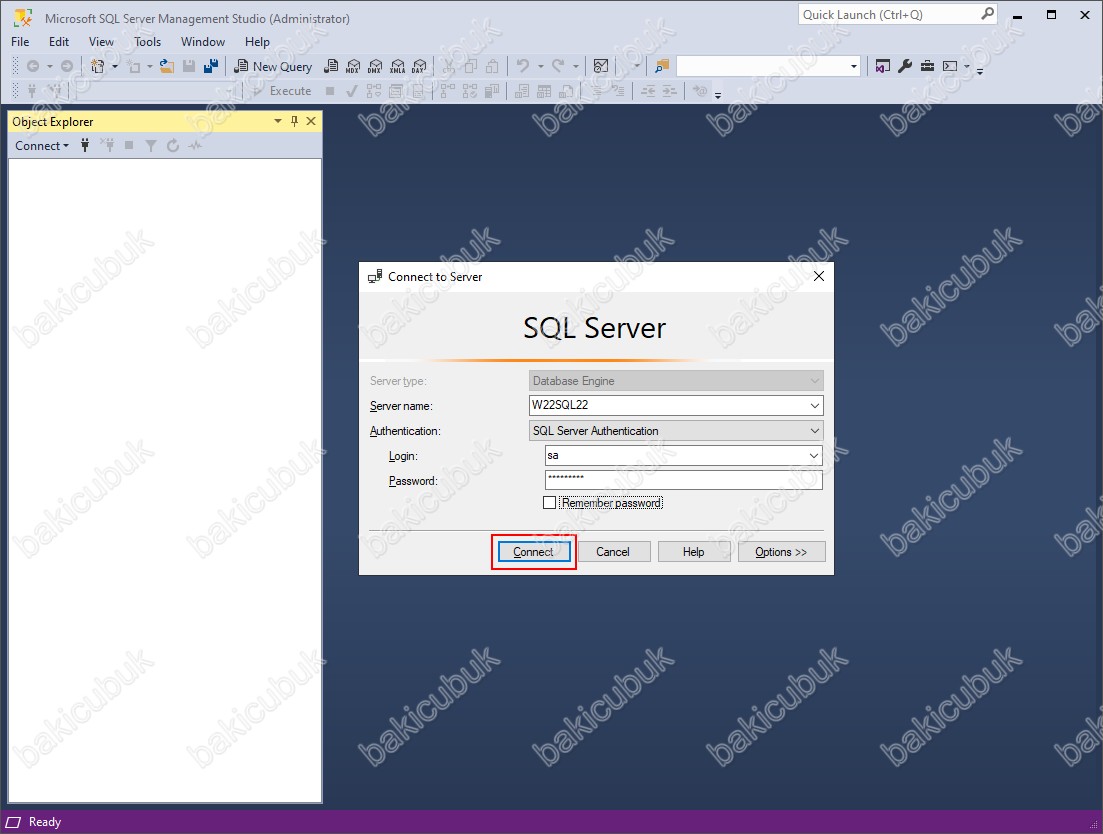Toggle the Remember password checkbox
Viewport: 1103px width, 834px height.
549,503
